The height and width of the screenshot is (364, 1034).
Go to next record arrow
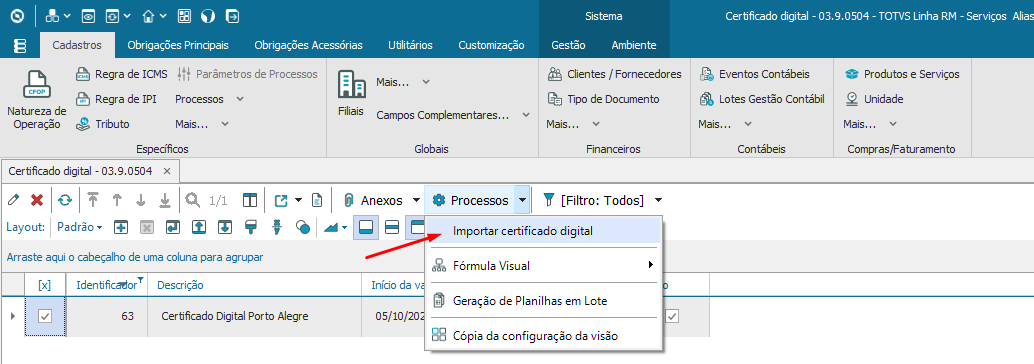pos(140,200)
